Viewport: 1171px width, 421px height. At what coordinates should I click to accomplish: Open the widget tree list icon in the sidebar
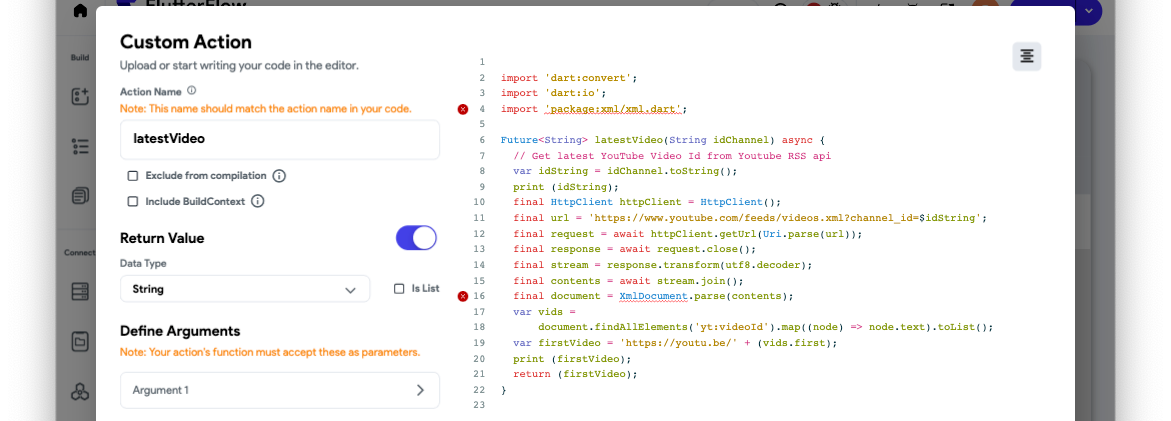pyautogui.click(x=80, y=146)
